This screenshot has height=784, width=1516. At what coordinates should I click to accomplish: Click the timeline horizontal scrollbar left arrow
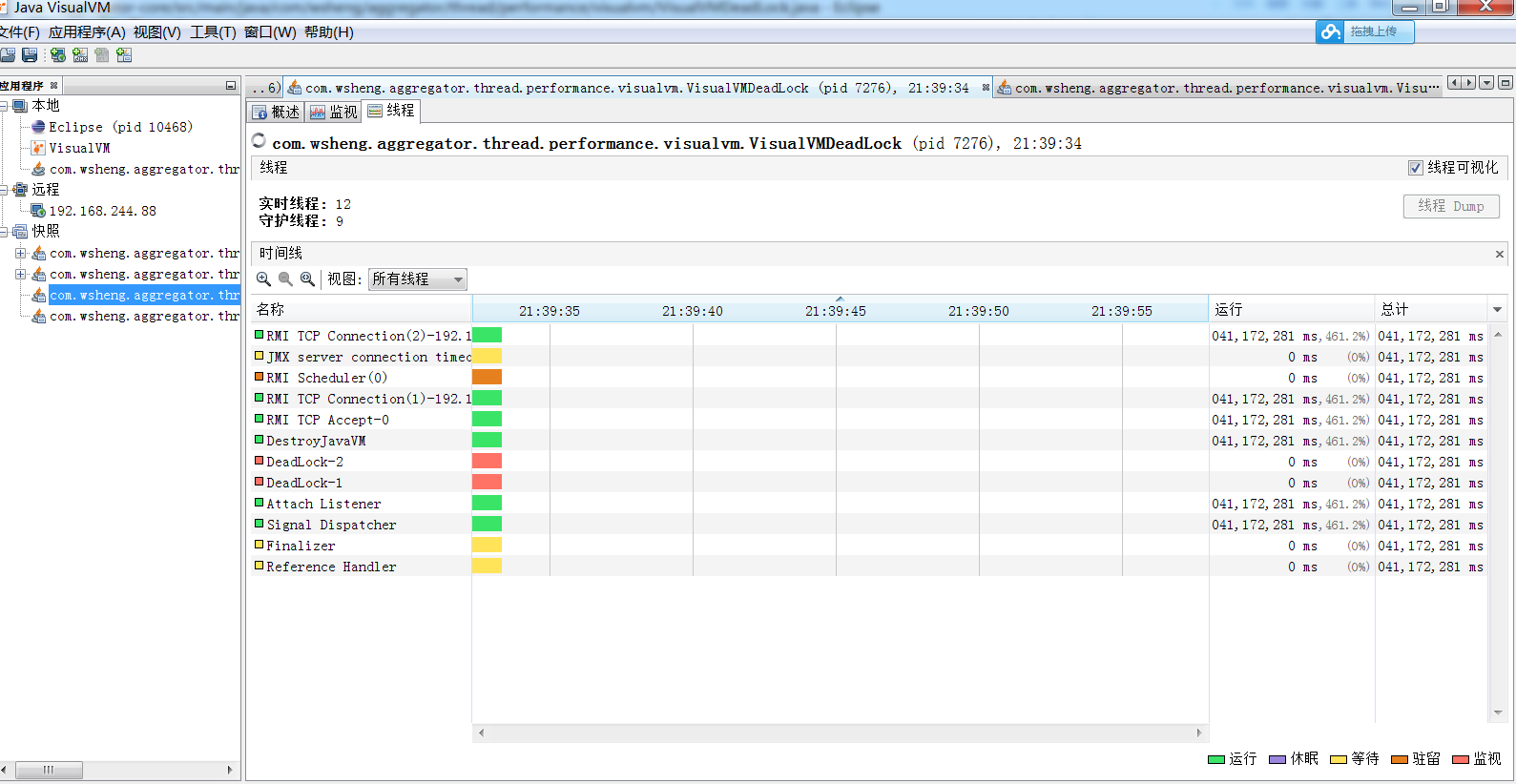[482, 732]
